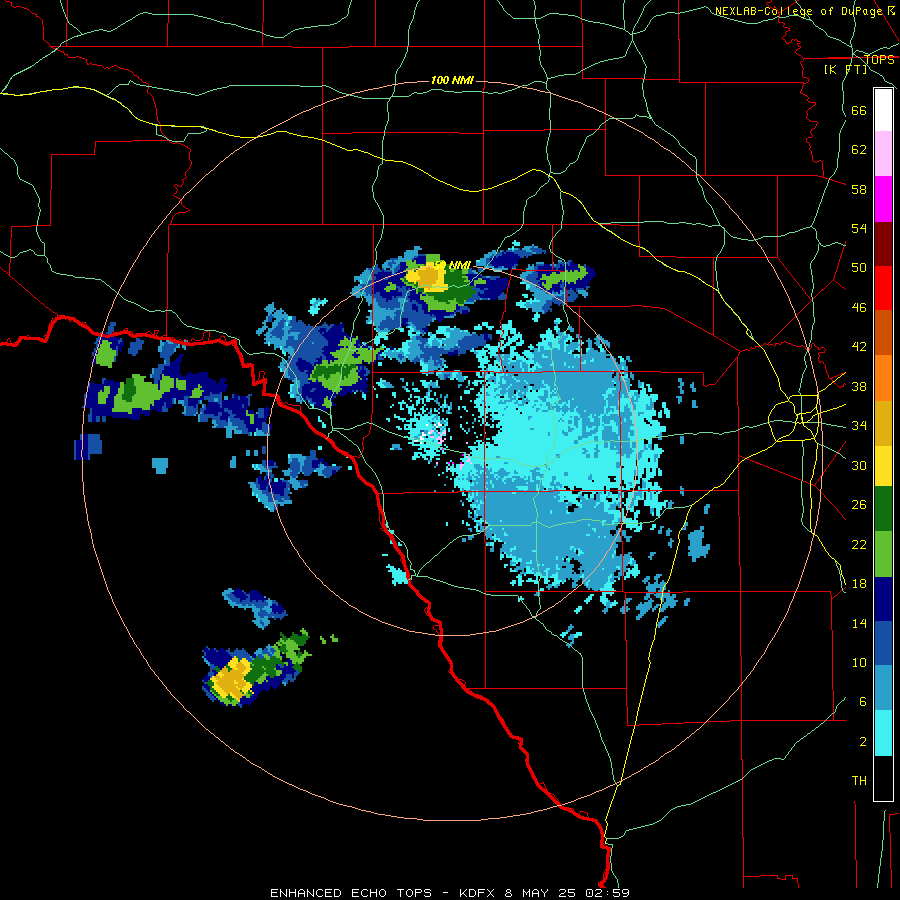Screen dimensions: 900x900
Task: Select the magenta swatch in the height scale
Action: (883, 199)
